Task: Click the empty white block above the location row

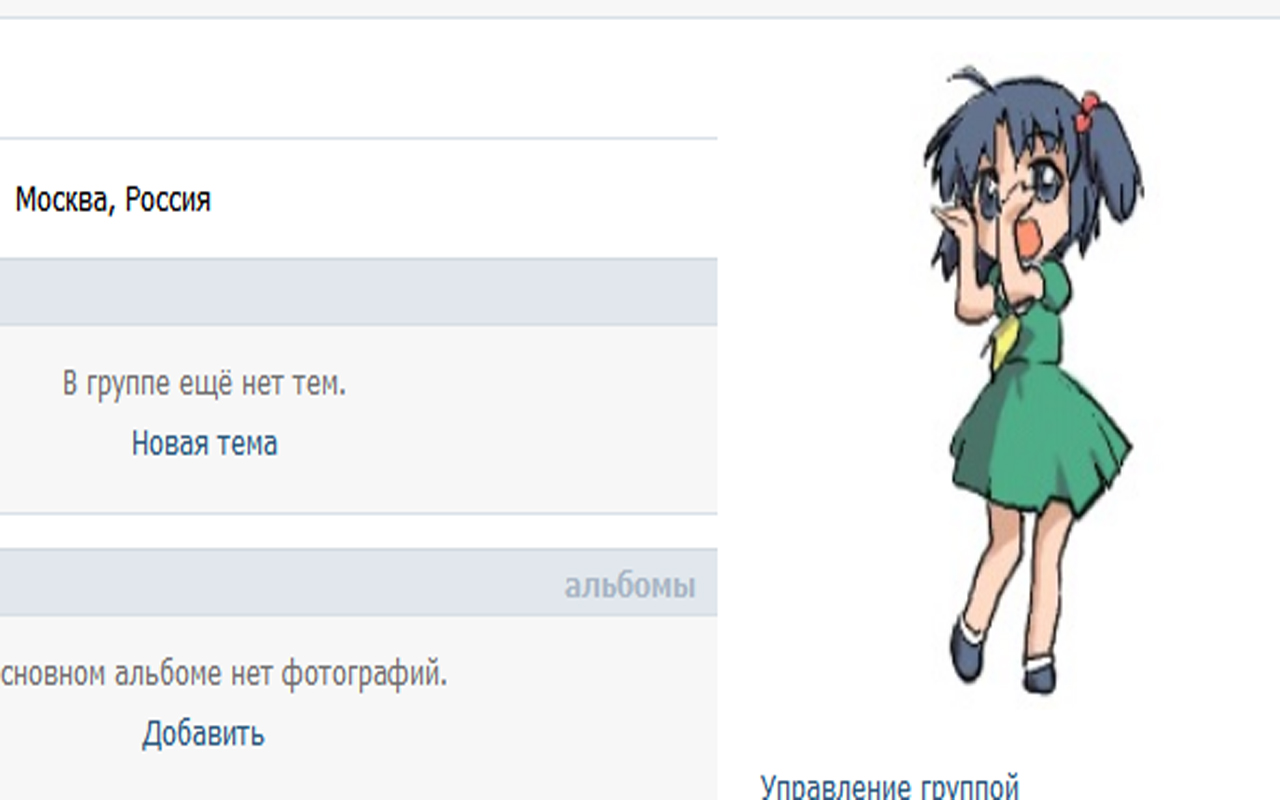Action: tap(358, 78)
